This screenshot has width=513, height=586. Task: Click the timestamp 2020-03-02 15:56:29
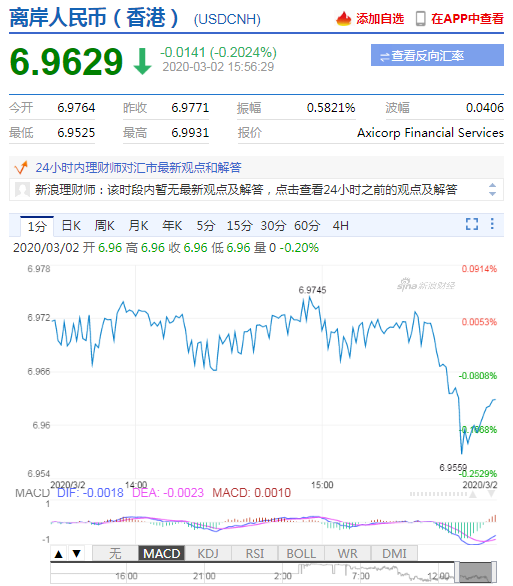218,67
